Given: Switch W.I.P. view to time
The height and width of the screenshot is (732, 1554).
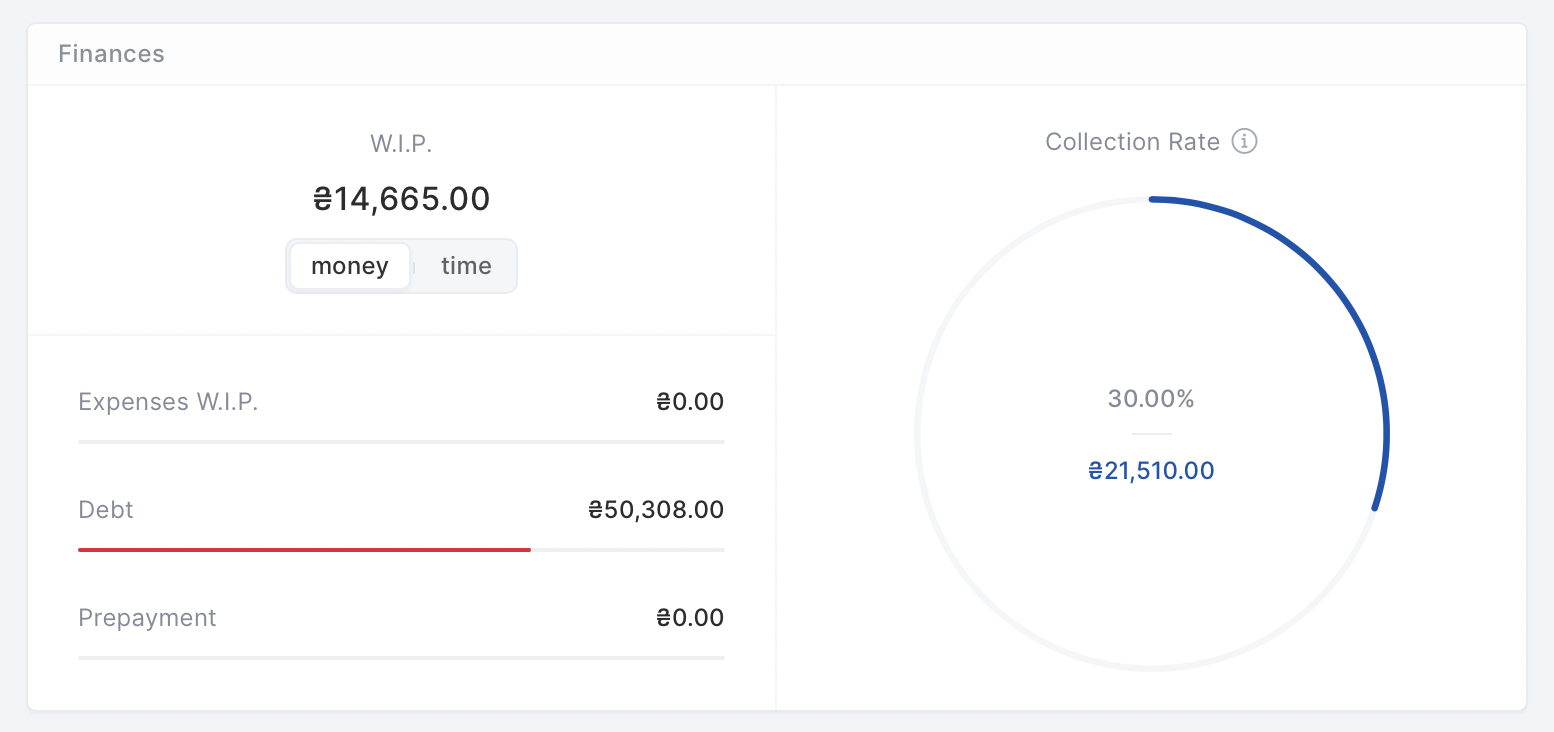Looking at the screenshot, I should (x=466, y=266).
